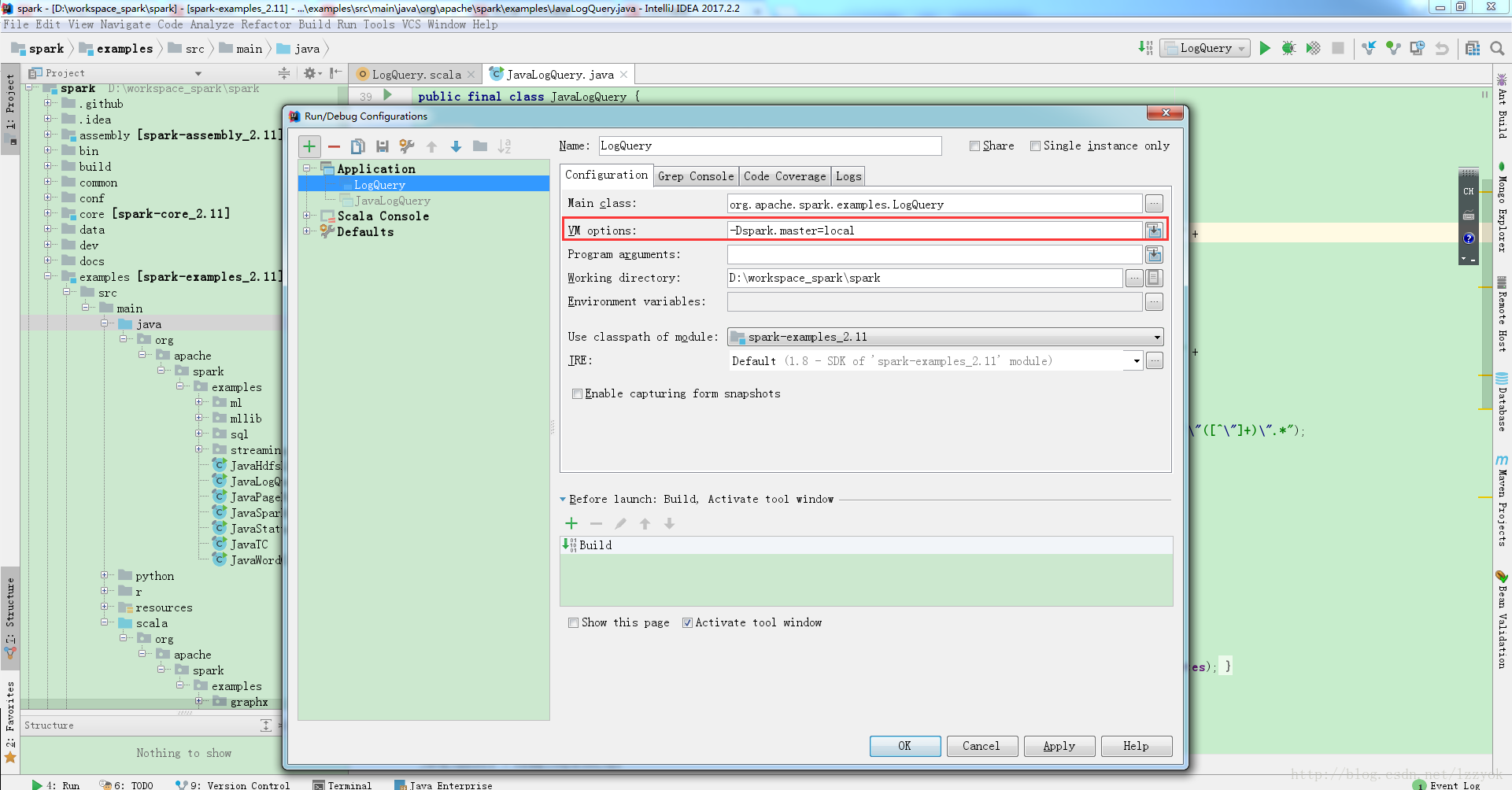Image resolution: width=1512 pixels, height=790 pixels.
Task: Copy configuration icon in dialog toolbar
Action: click(x=357, y=146)
